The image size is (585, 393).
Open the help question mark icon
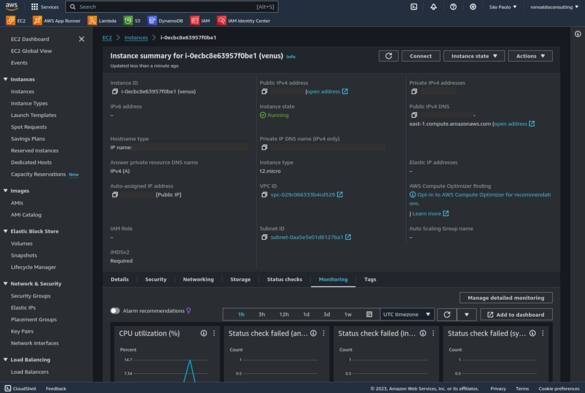click(453, 7)
